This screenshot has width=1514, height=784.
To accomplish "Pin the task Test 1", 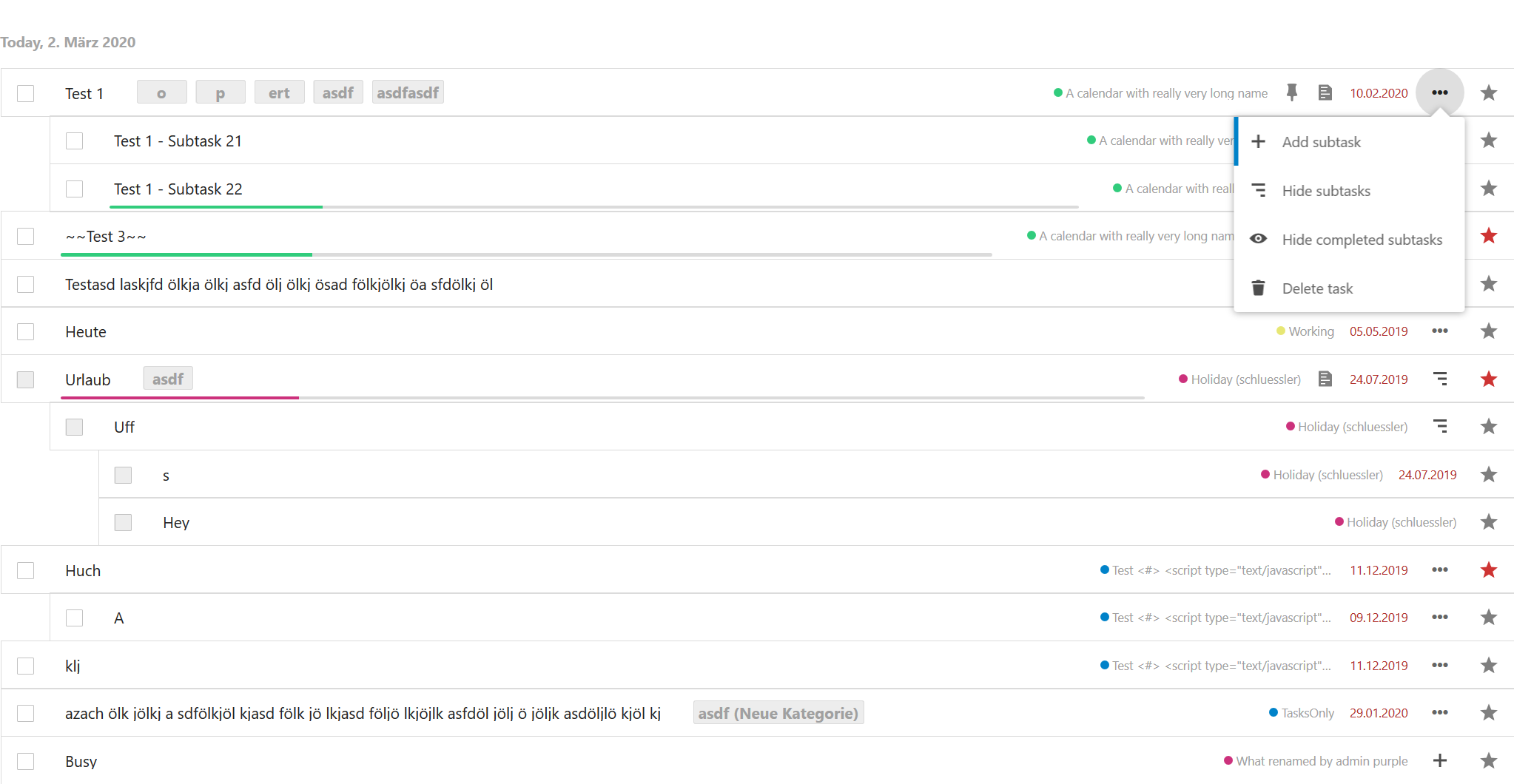I will 1293,92.
